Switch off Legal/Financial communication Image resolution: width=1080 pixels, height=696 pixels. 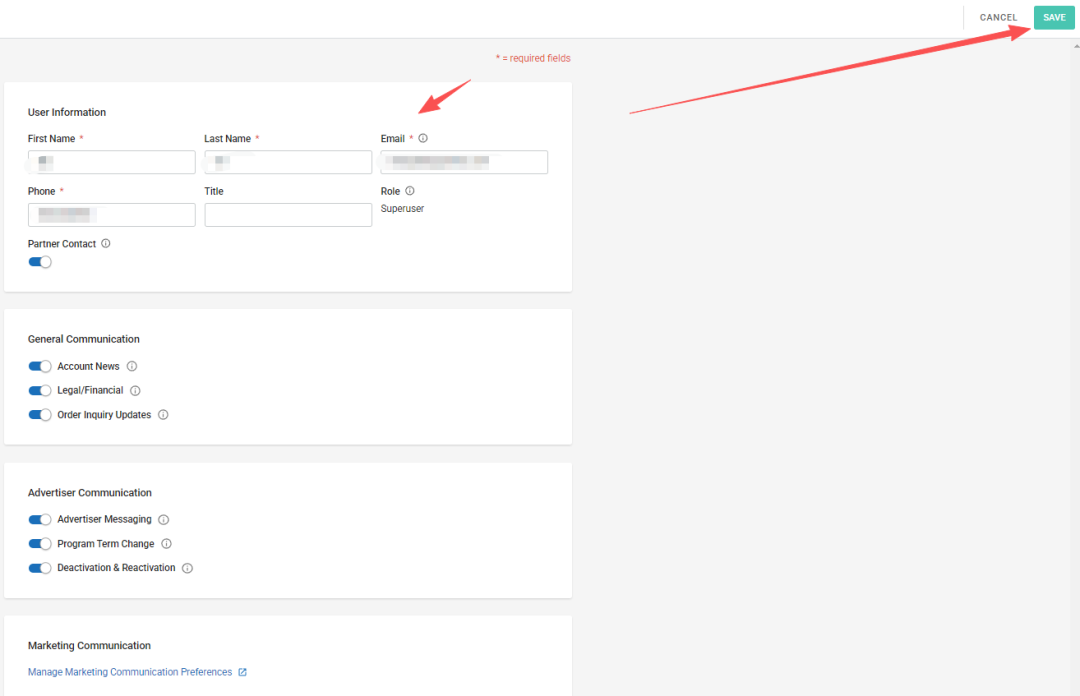[x=40, y=391]
